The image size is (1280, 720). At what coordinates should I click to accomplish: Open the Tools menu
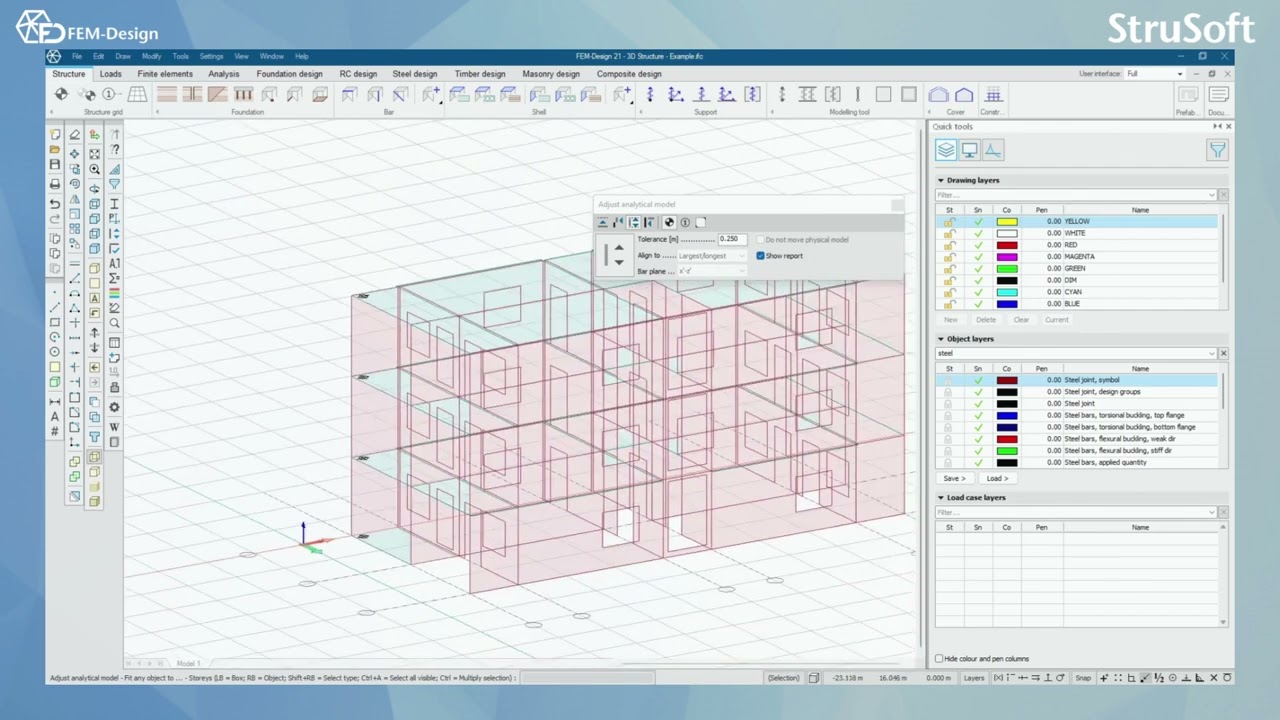[x=180, y=57]
